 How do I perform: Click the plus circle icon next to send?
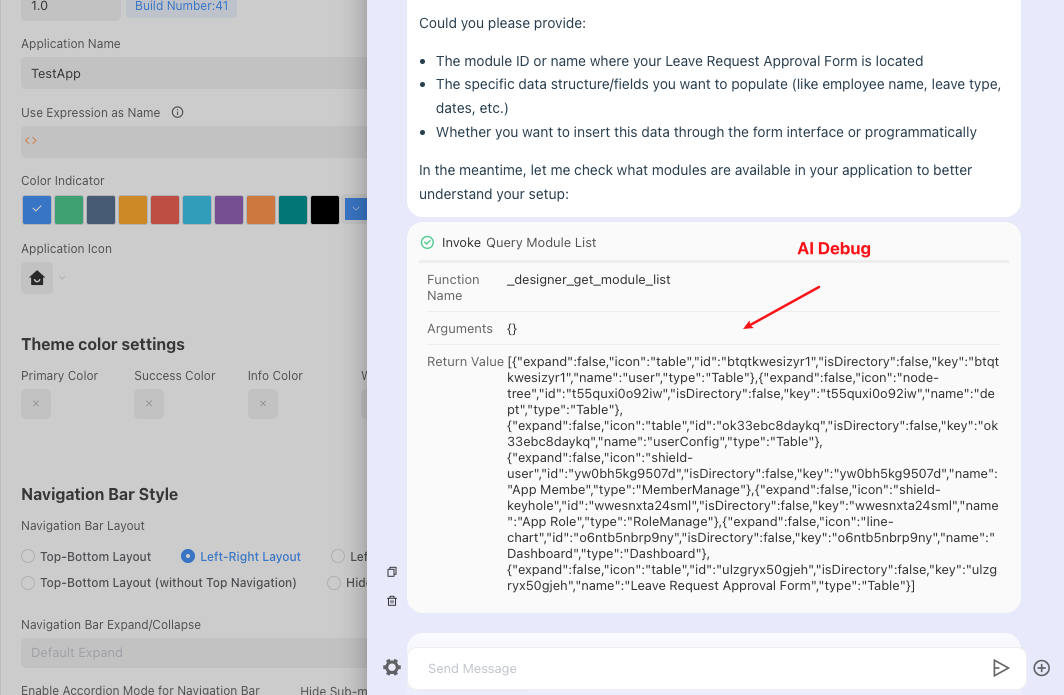click(1041, 668)
